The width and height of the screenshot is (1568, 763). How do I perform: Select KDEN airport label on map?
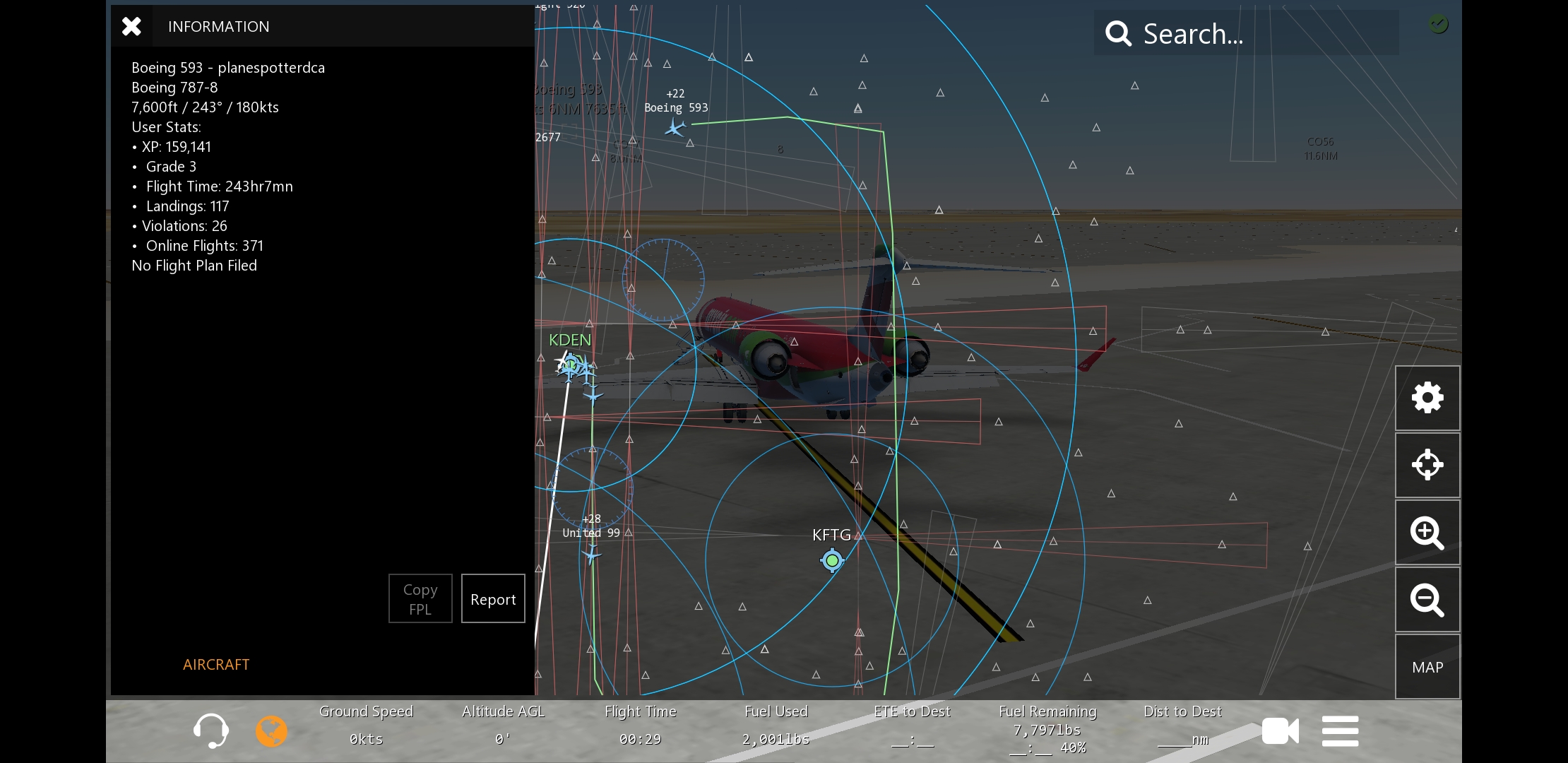[569, 340]
